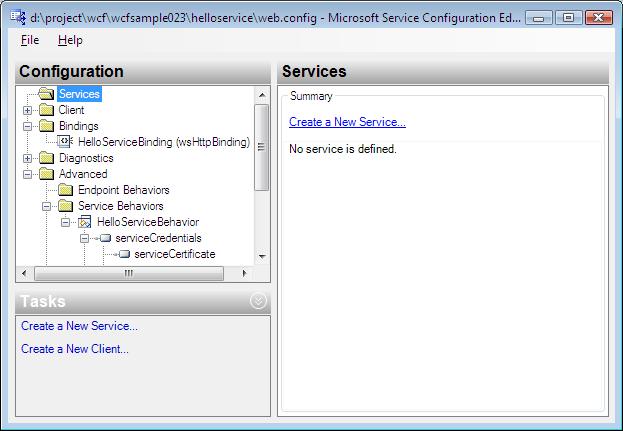Image resolution: width=623 pixels, height=431 pixels.
Task: Expand the Client tree node
Action: pos(27,110)
